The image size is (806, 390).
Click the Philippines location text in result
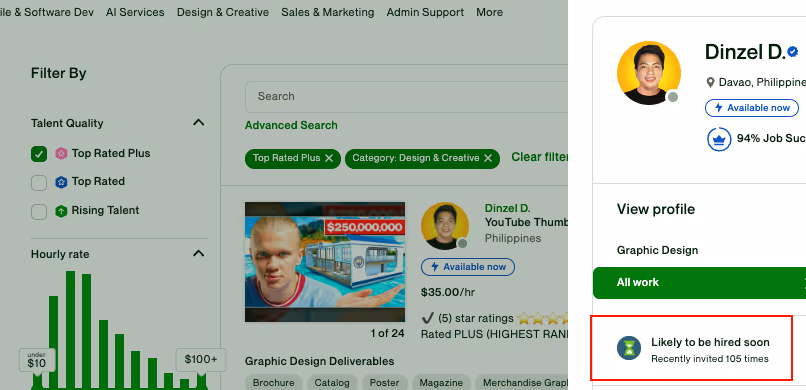[513, 238]
